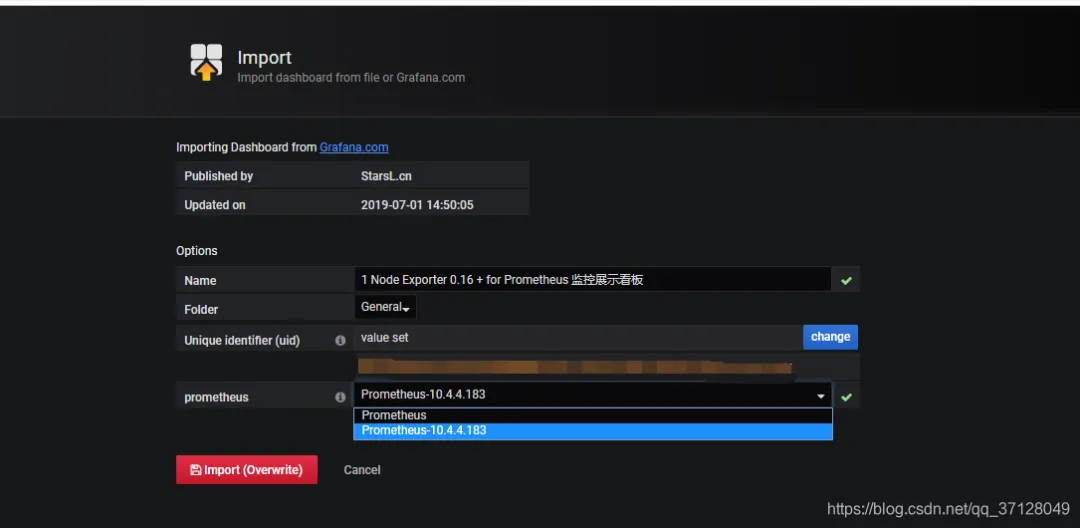Click the 'value set' uid field

(578, 337)
